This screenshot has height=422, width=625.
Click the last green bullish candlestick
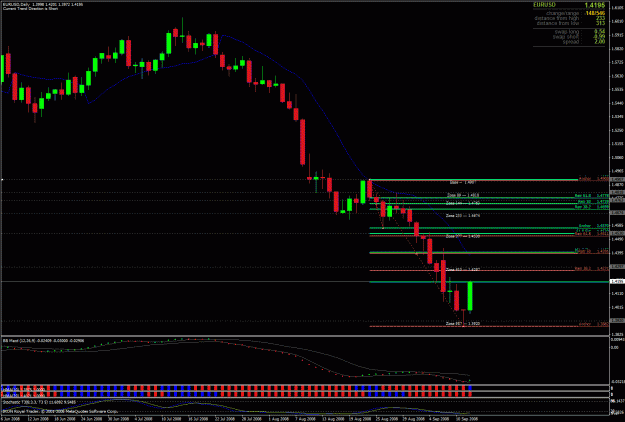point(470,296)
